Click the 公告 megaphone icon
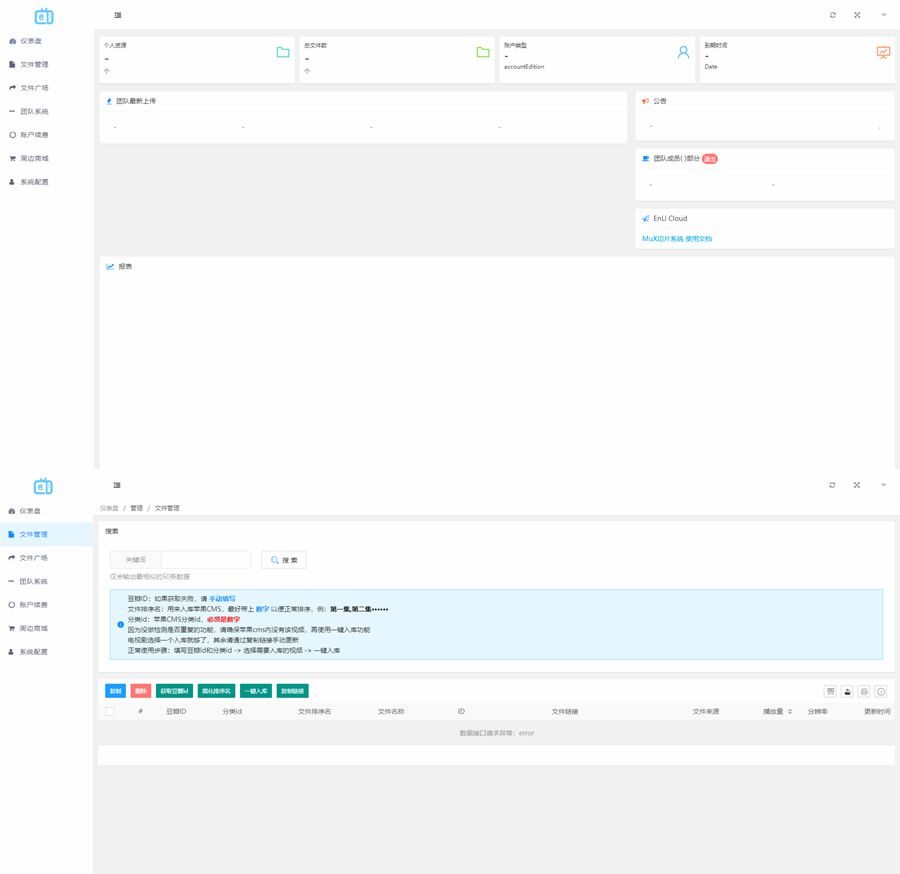 [646, 100]
